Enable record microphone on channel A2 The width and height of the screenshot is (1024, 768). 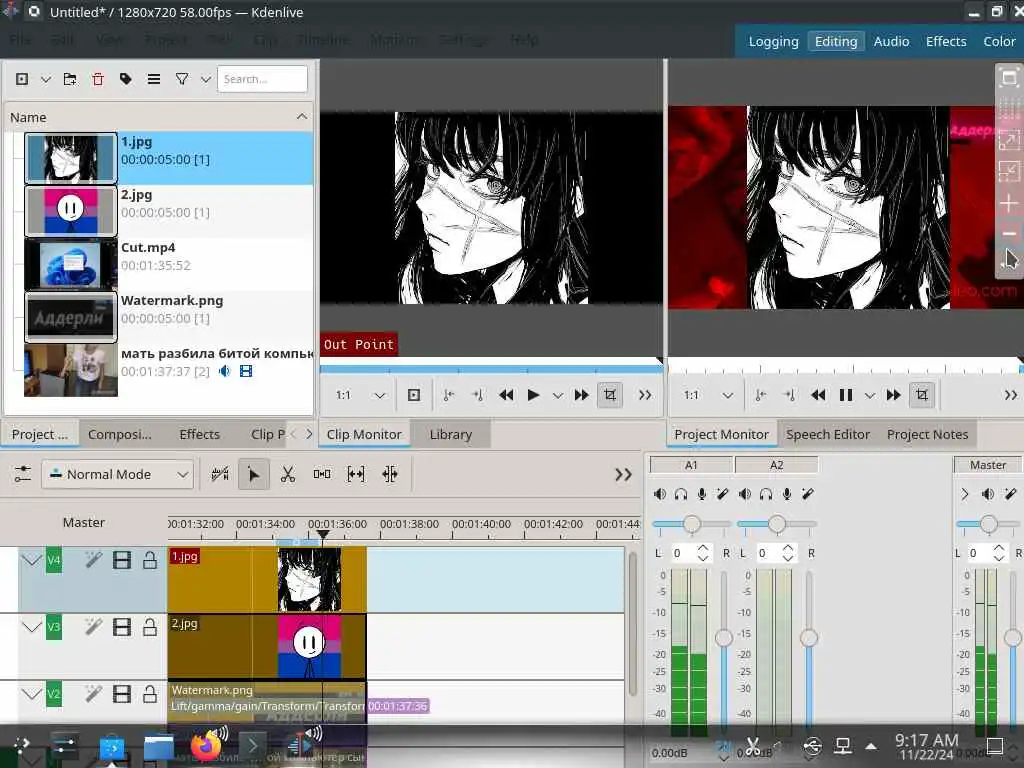point(787,494)
